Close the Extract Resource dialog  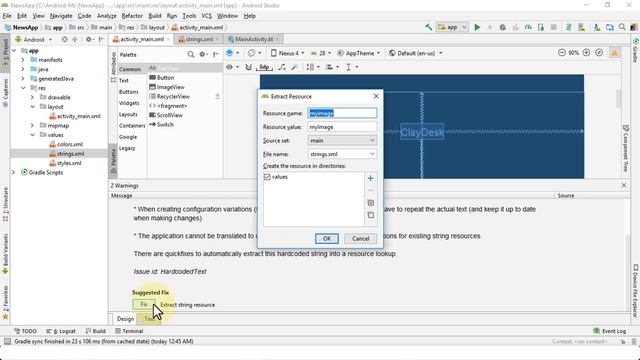pyautogui.click(x=376, y=96)
